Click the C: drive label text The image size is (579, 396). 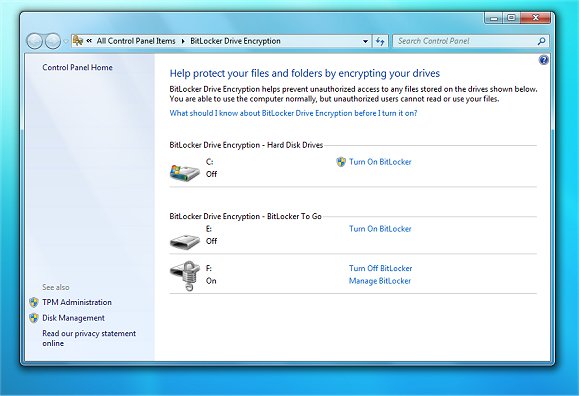(x=209, y=162)
